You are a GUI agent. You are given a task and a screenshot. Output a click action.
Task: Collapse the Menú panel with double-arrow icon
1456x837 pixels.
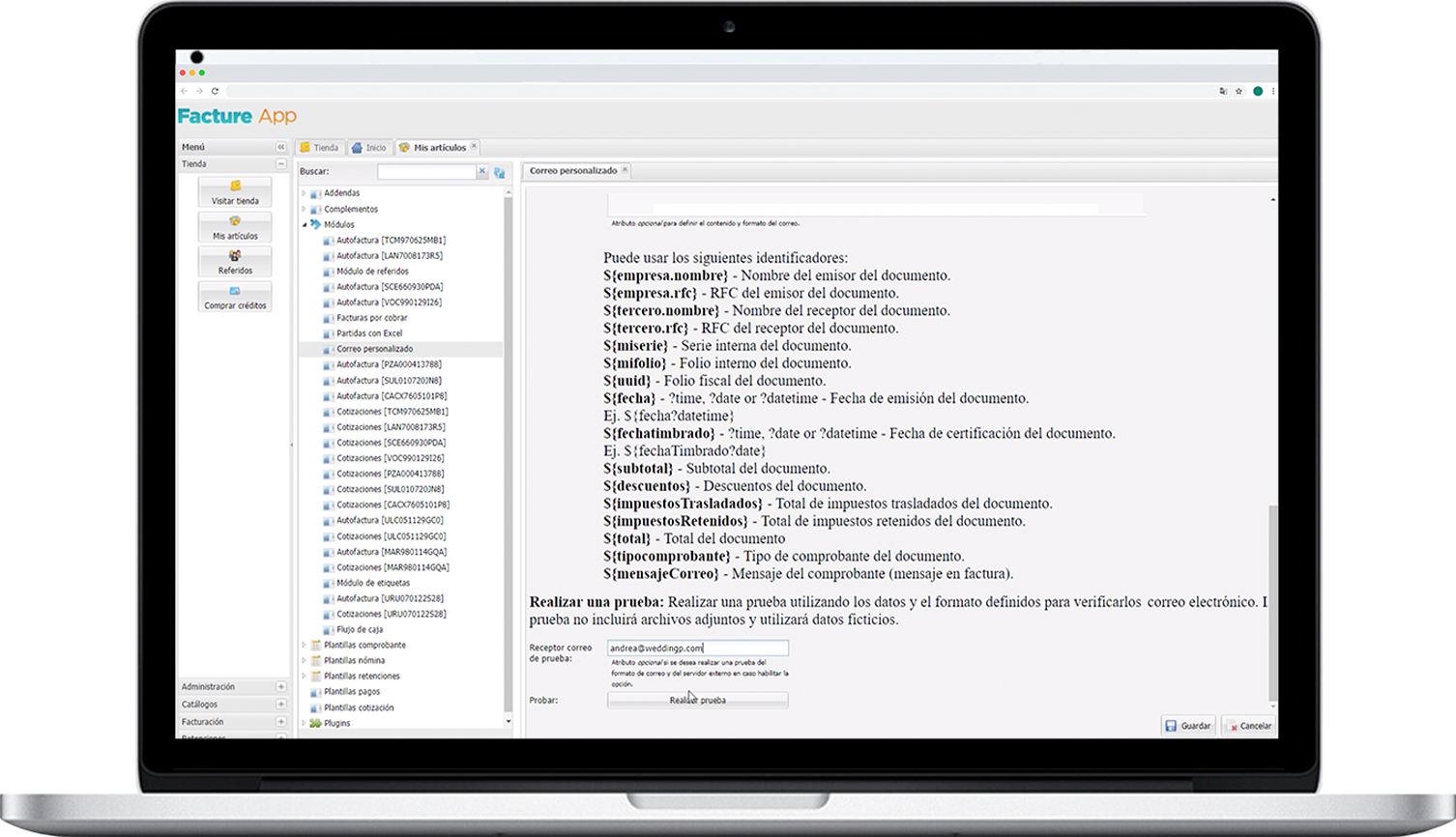tap(281, 147)
